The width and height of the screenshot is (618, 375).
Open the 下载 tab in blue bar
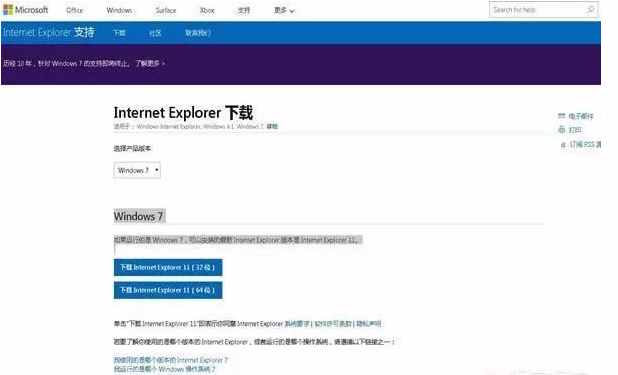[119, 33]
